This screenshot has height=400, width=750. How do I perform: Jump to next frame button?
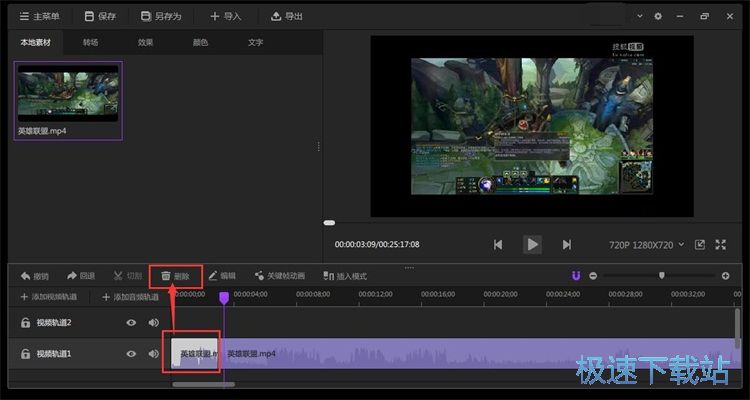(x=567, y=245)
